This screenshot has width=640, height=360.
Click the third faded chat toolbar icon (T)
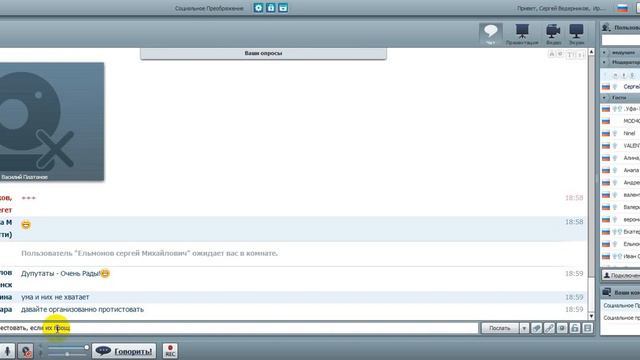click(x=570, y=54)
